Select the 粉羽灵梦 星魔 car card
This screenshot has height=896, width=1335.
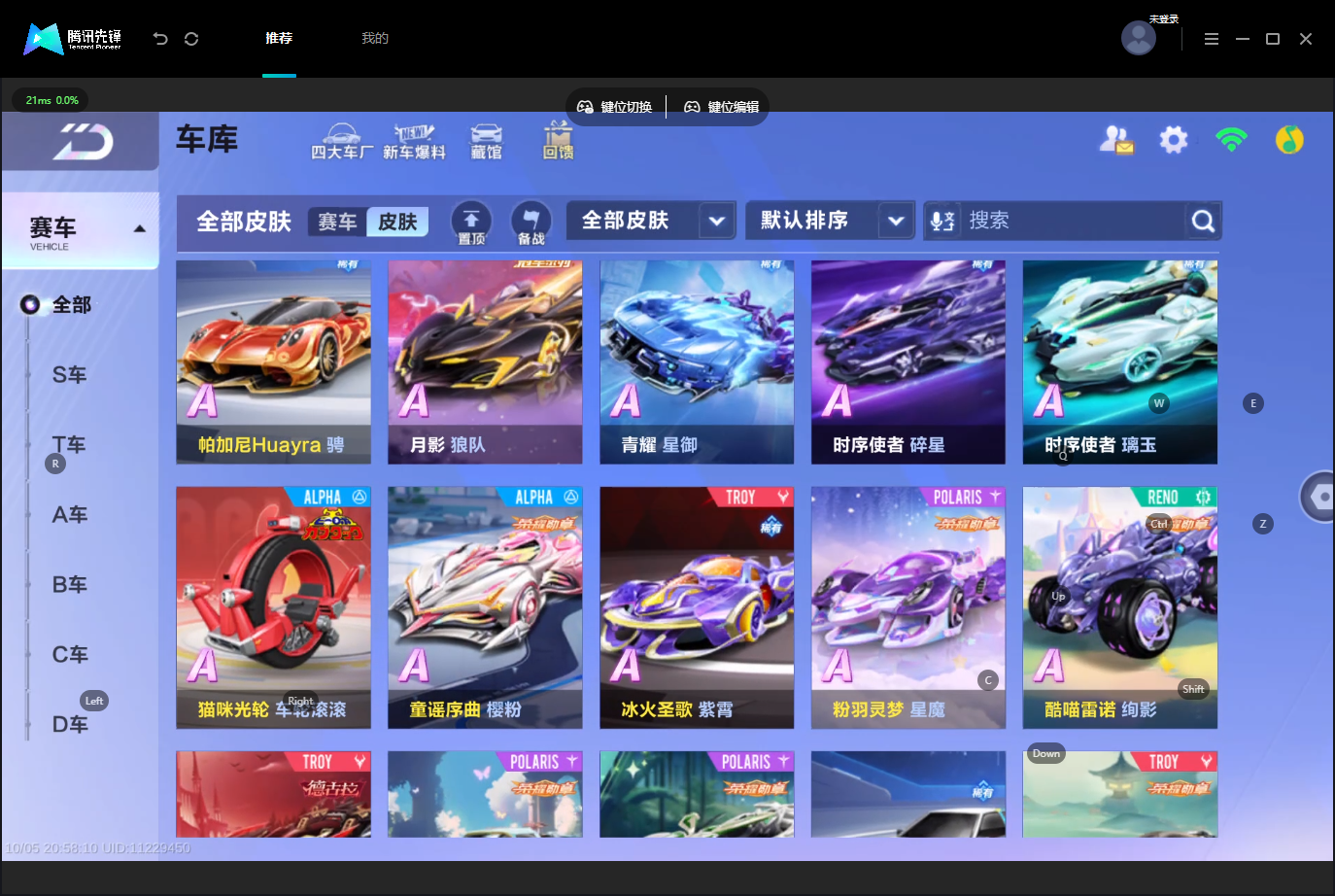click(908, 607)
